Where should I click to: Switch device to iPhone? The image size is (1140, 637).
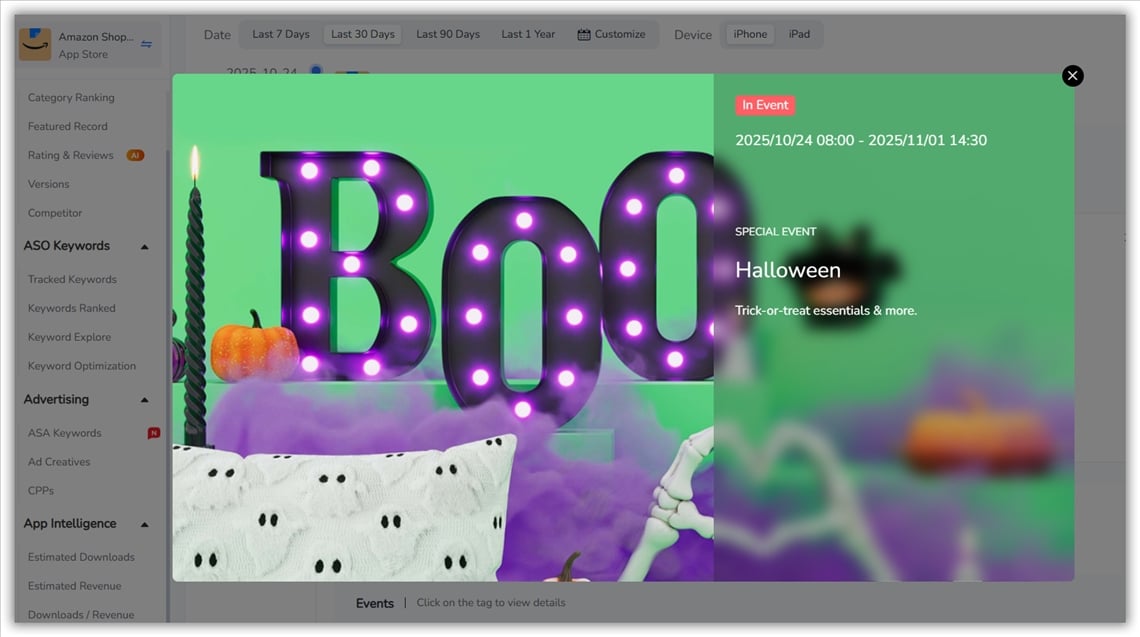[x=750, y=34]
